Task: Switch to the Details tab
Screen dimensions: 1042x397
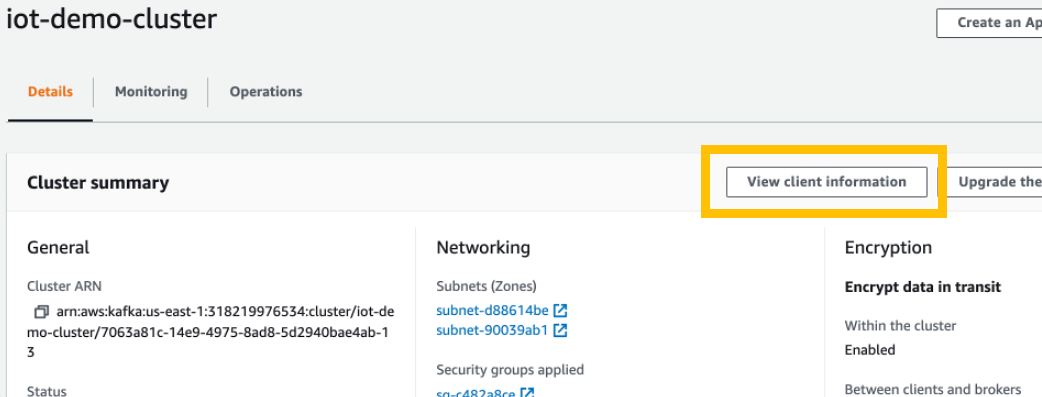Action: [51, 91]
